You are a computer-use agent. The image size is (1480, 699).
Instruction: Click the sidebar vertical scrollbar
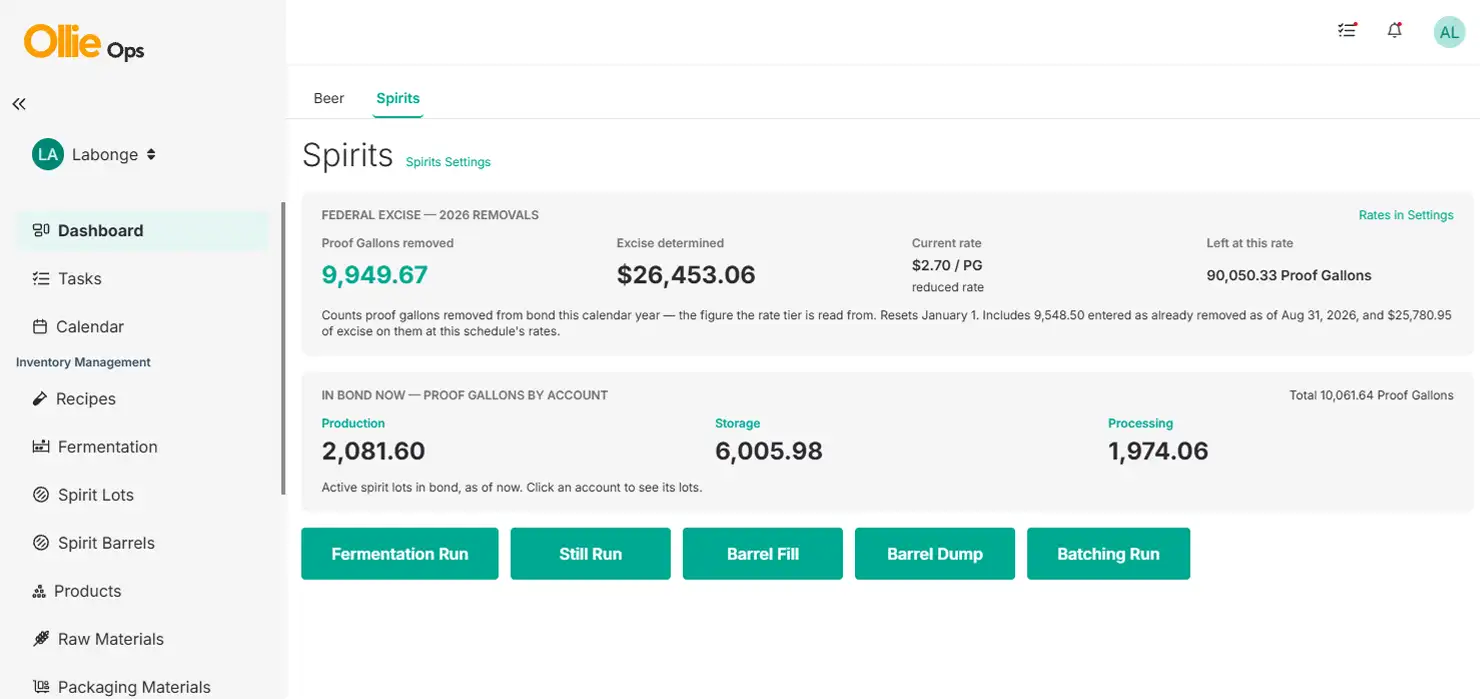click(x=283, y=349)
